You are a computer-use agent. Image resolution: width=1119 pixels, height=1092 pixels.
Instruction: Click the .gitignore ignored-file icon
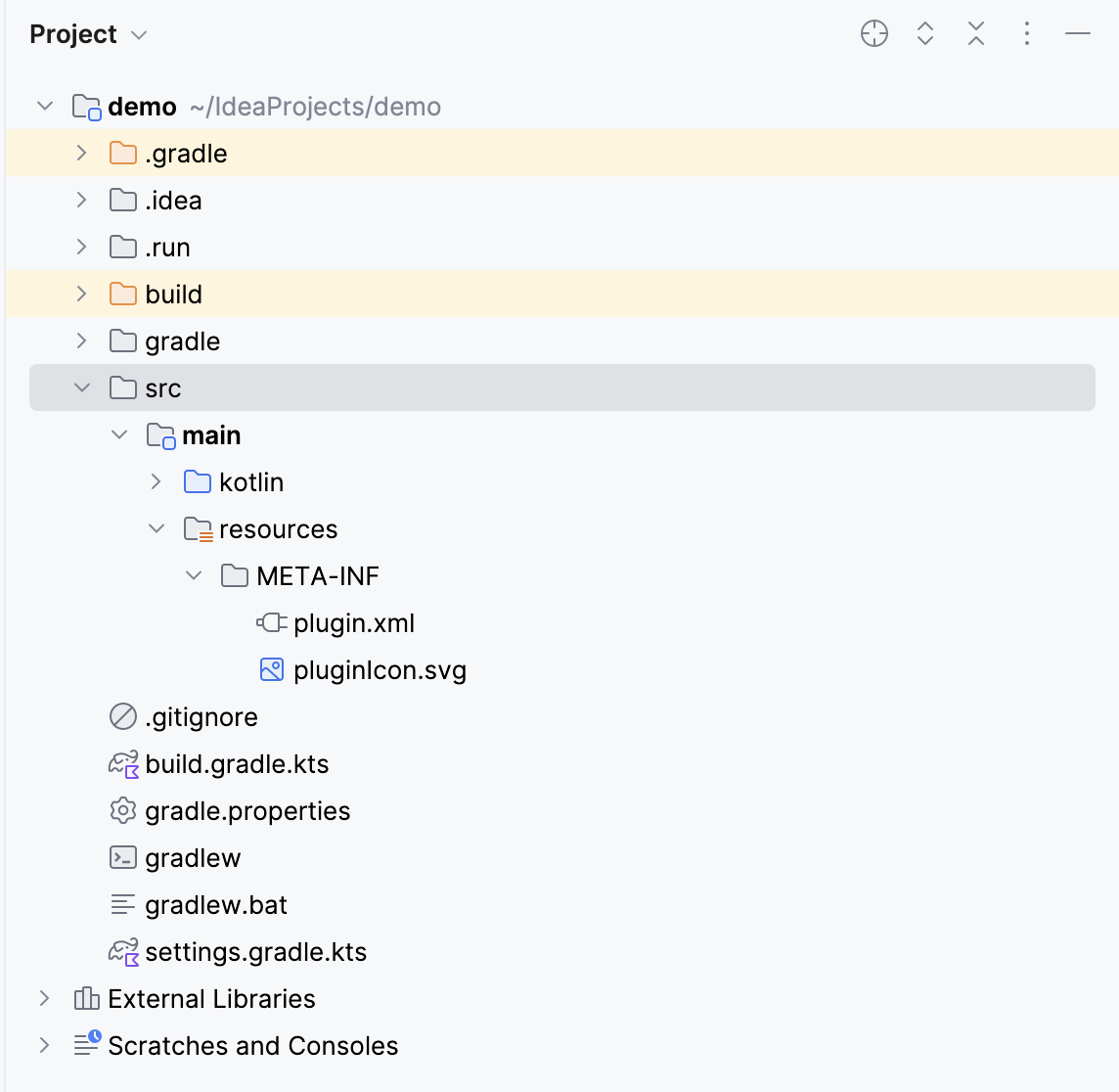123,716
